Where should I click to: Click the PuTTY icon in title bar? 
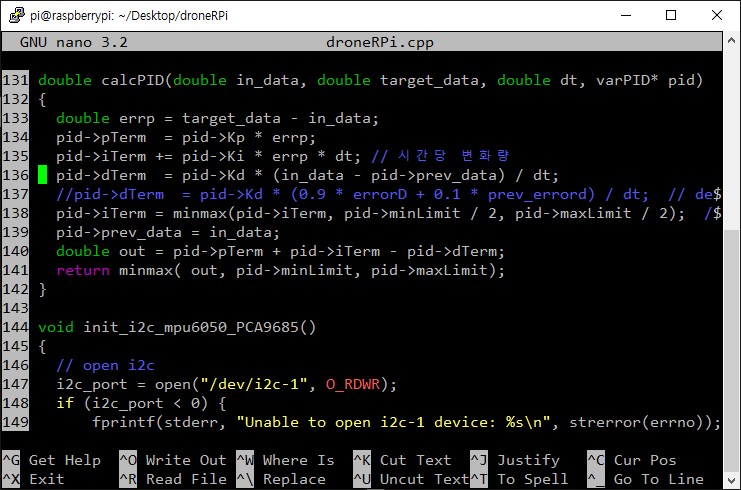tap(14, 15)
